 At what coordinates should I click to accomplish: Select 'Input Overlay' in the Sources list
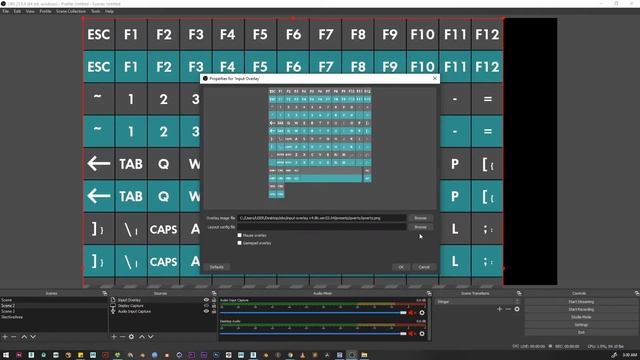click(129, 300)
